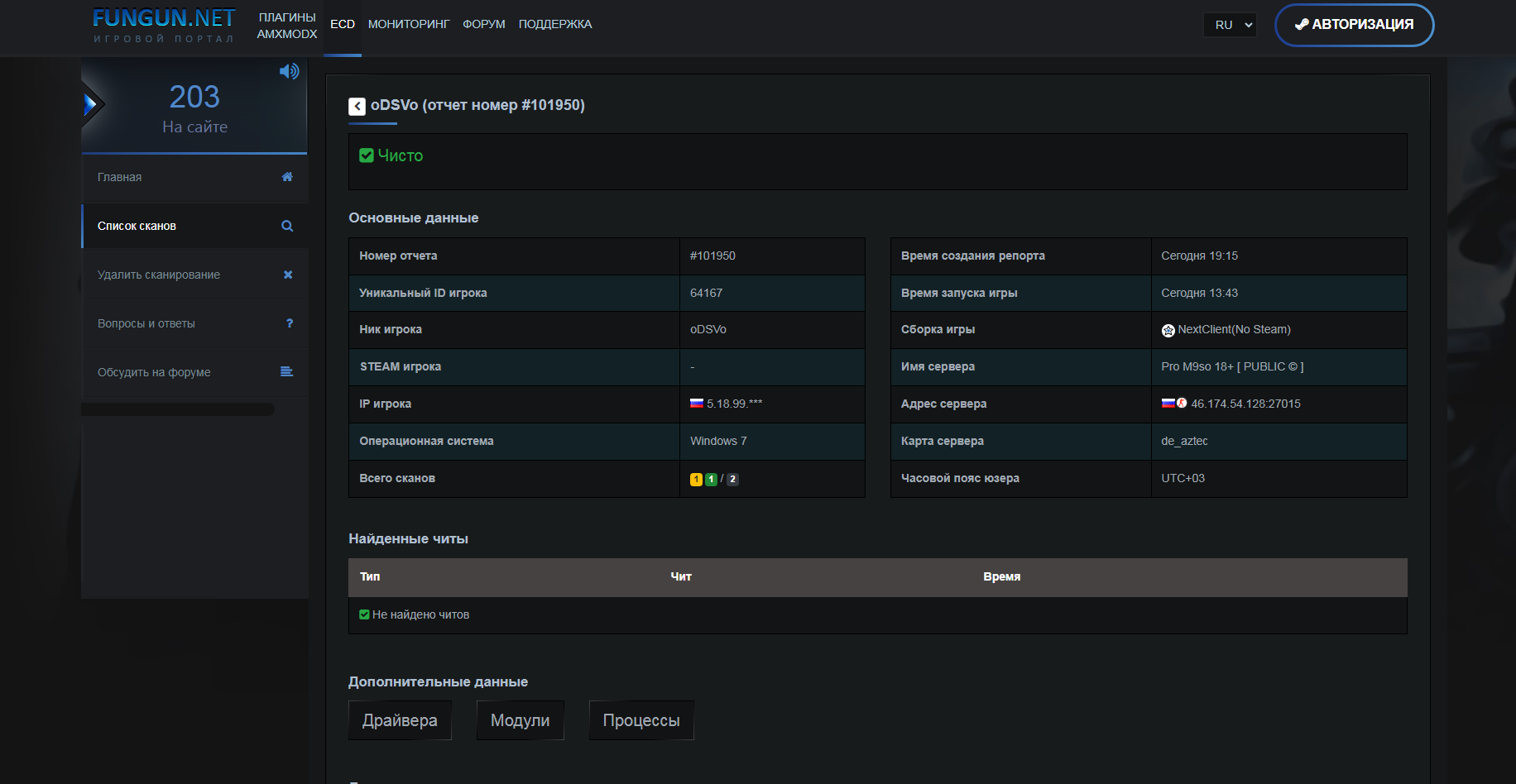Expand the Модули section

pyautogui.click(x=520, y=720)
